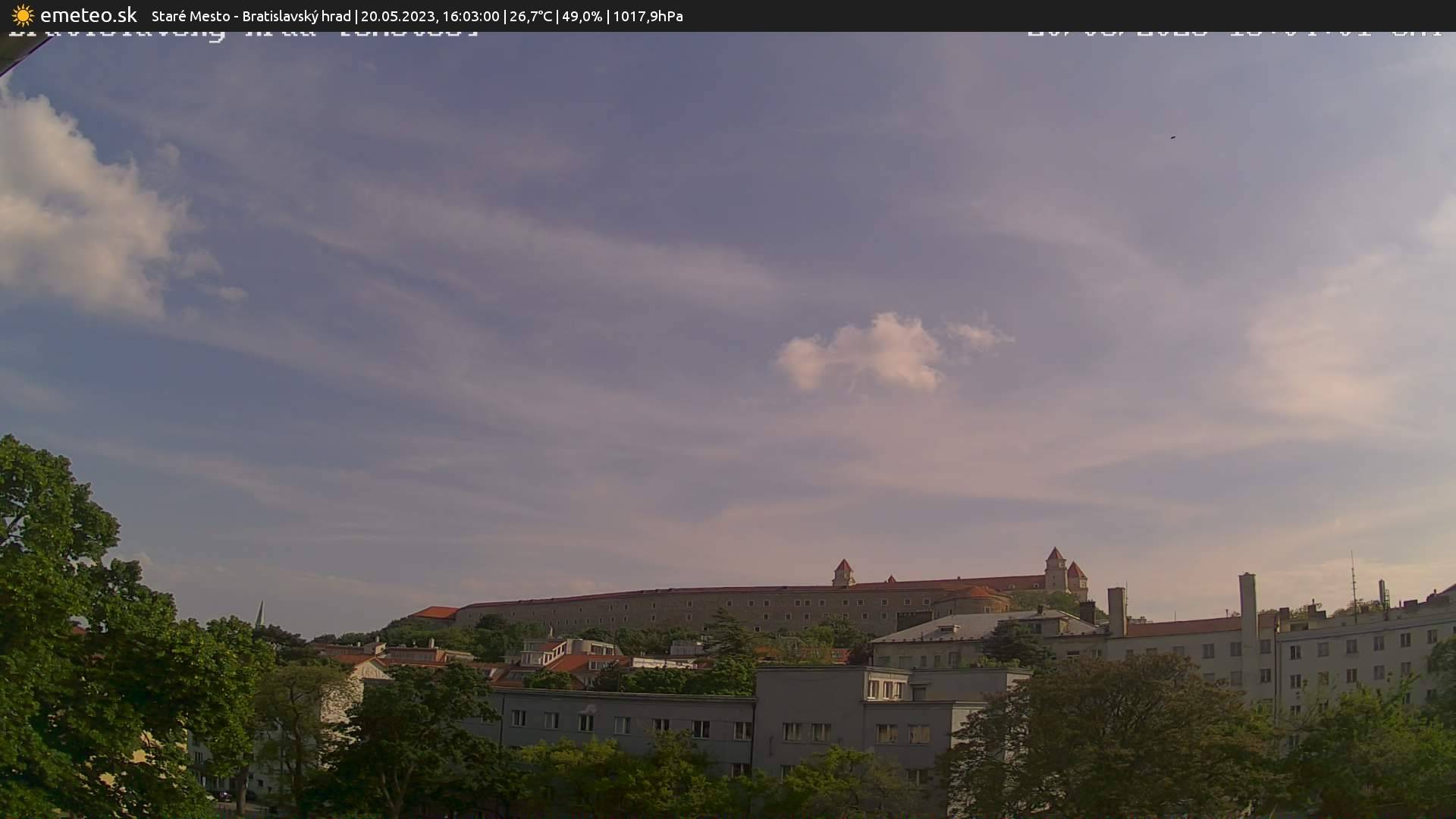The height and width of the screenshot is (819, 1456).
Task: Click the temperature reading 26,7°C
Action: point(531,16)
